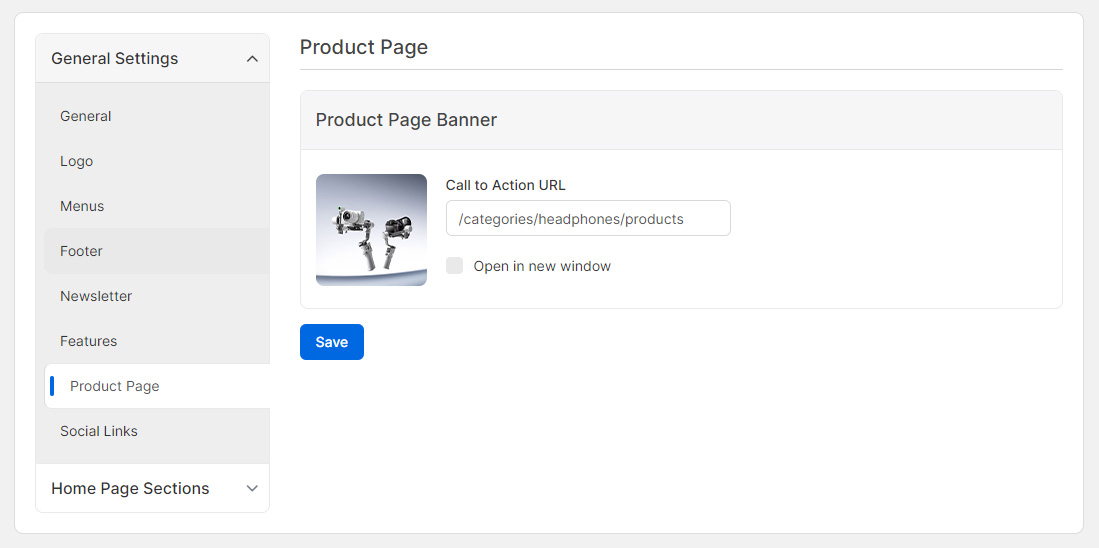The width and height of the screenshot is (1099, 548).
Task: Focus the Call to Action URL field
Action: click(588, 218)
